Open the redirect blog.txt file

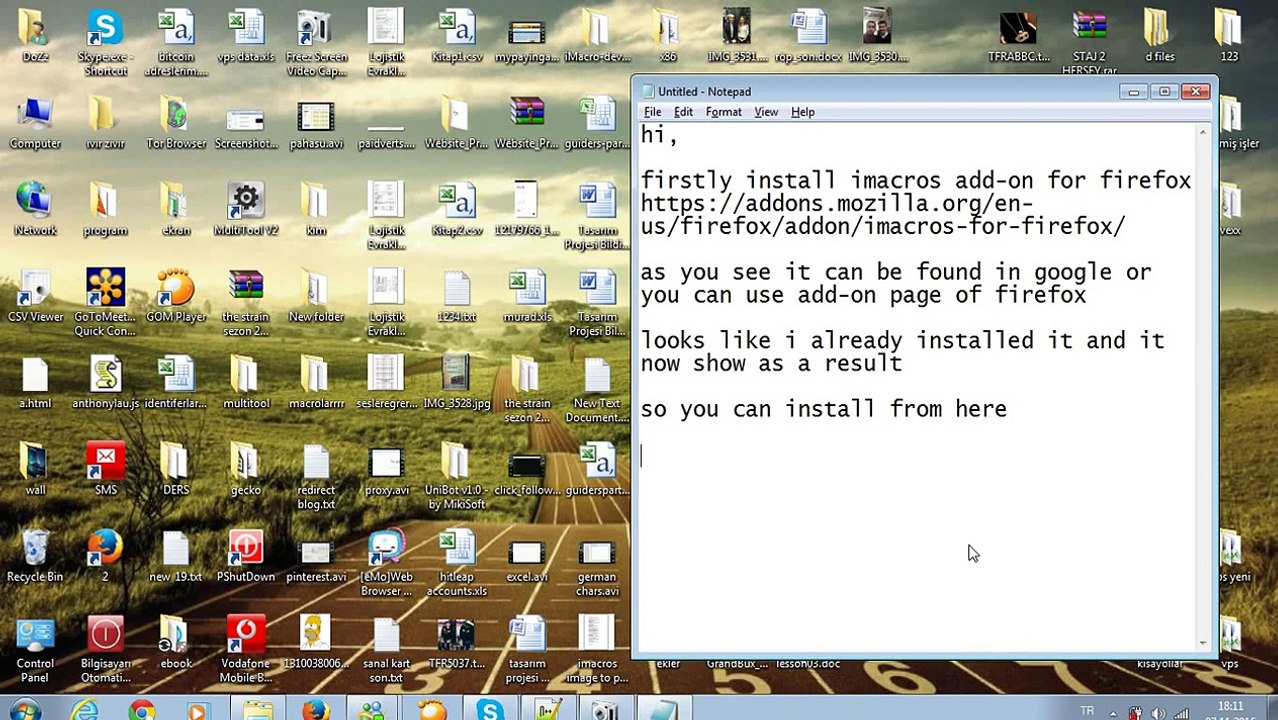tap(316, 476)
